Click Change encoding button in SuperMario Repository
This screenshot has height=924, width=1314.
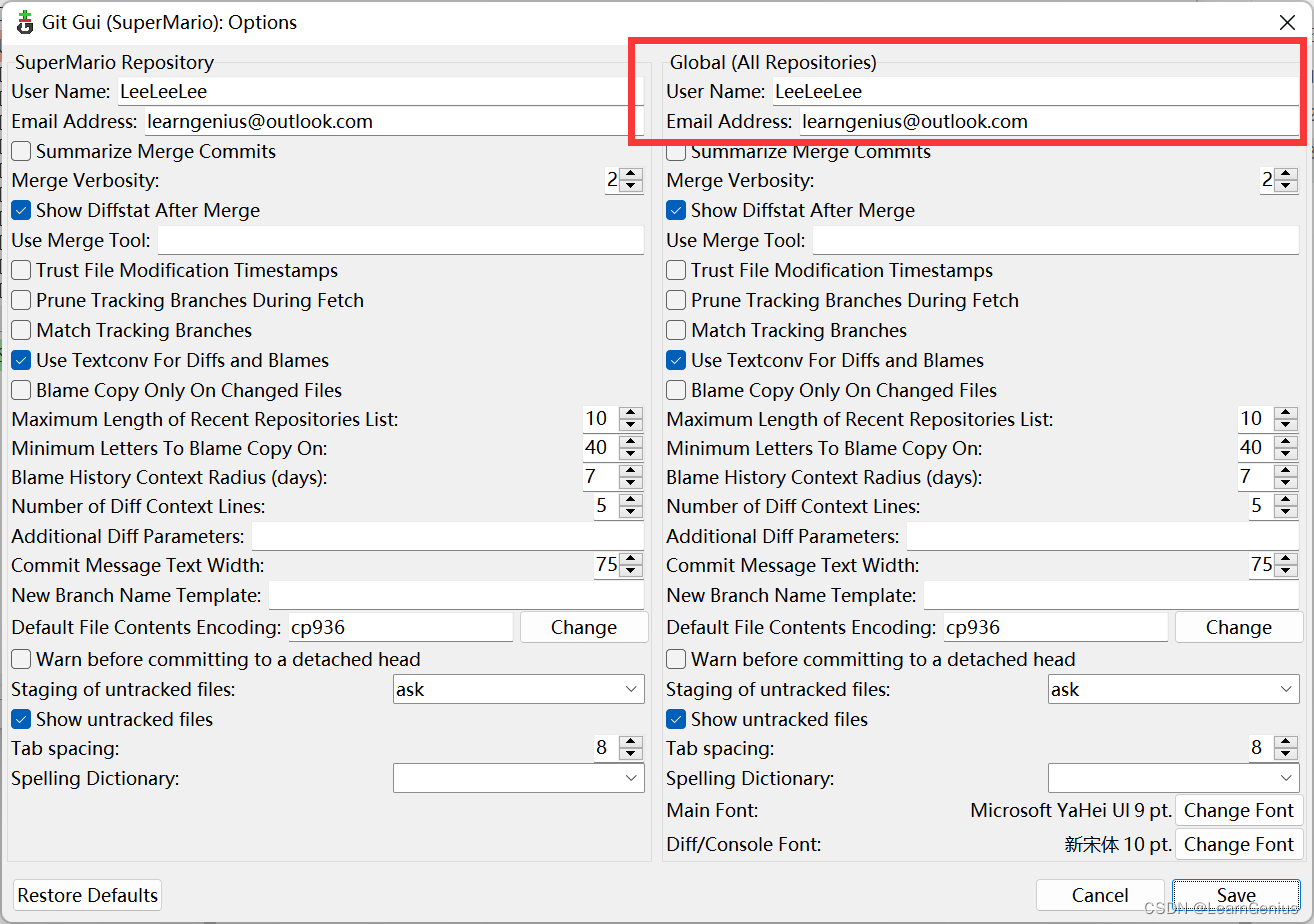(584, 628)
